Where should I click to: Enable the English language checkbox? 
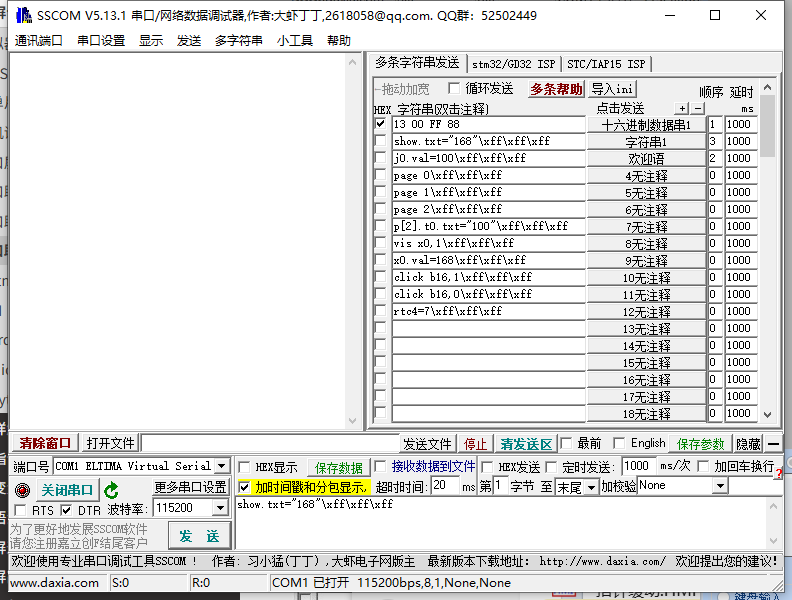(619, 443)
